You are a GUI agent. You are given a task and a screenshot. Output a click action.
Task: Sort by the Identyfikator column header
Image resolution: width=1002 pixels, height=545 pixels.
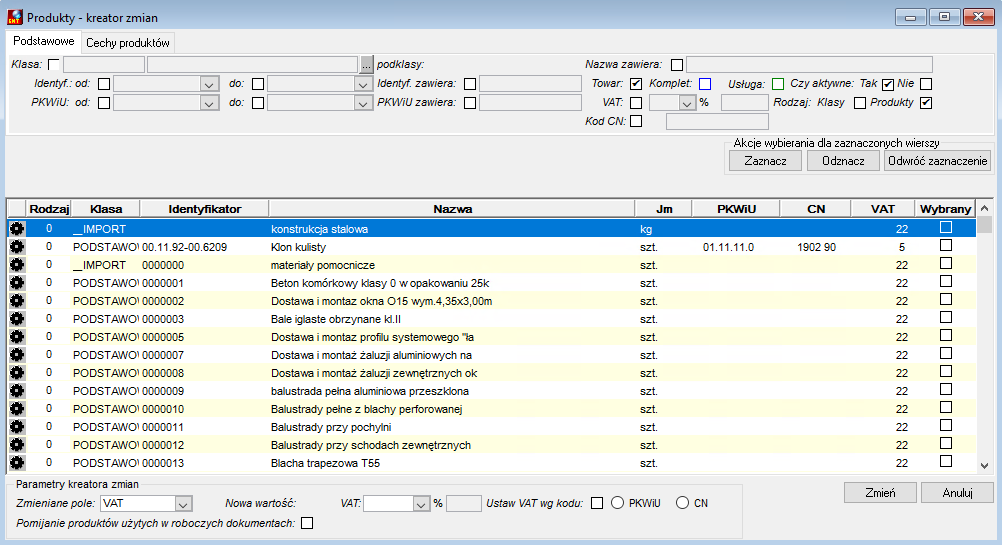point(204,209)
